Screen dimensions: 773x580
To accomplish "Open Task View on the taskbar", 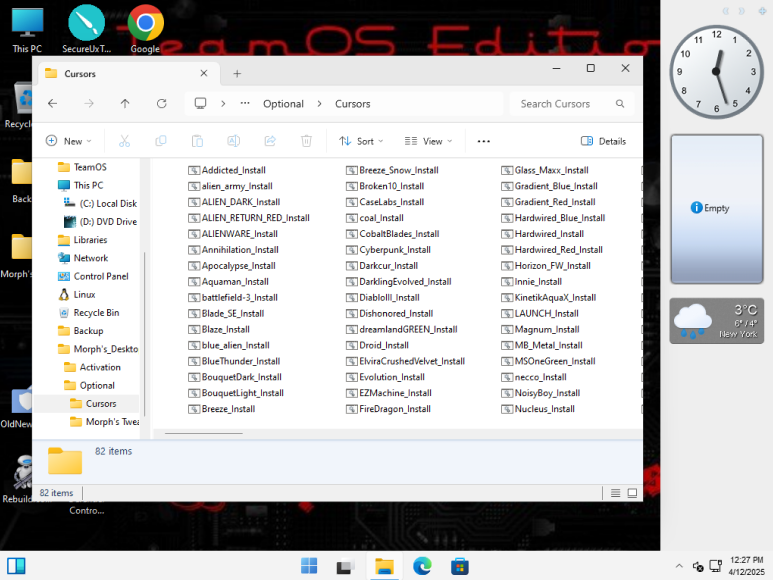I will (346, 566).
